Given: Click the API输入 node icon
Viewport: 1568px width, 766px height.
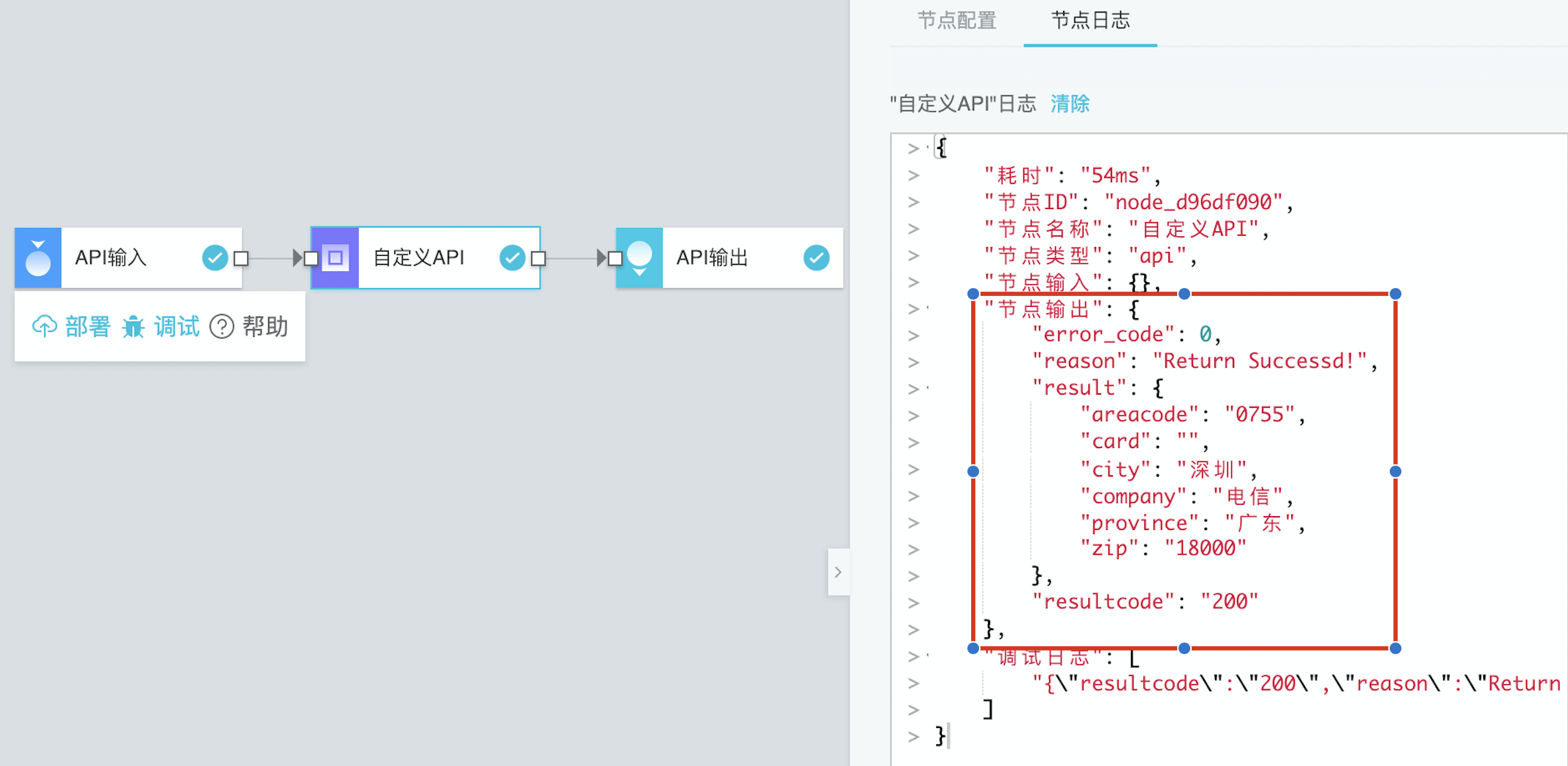Looking at the screenshot, I should pyautogui.click(x=38, y=257).
